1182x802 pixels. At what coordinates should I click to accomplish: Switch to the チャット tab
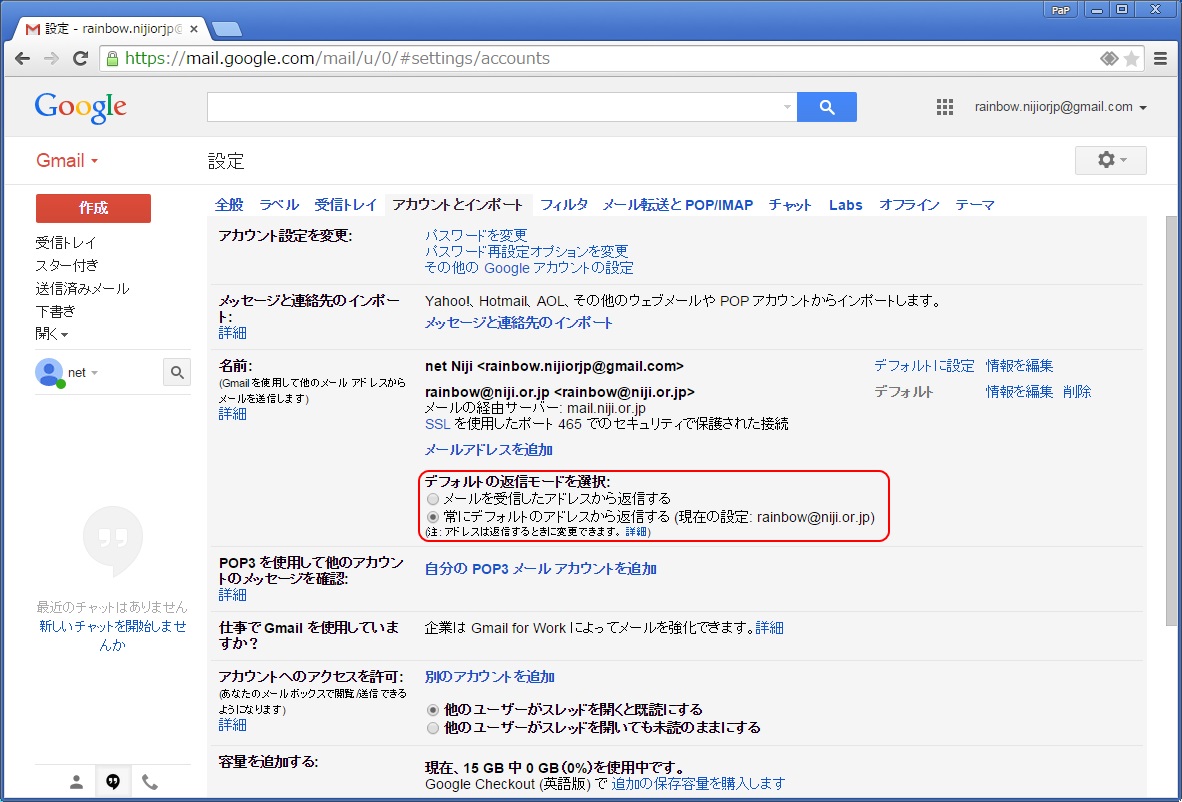[790, 205]
